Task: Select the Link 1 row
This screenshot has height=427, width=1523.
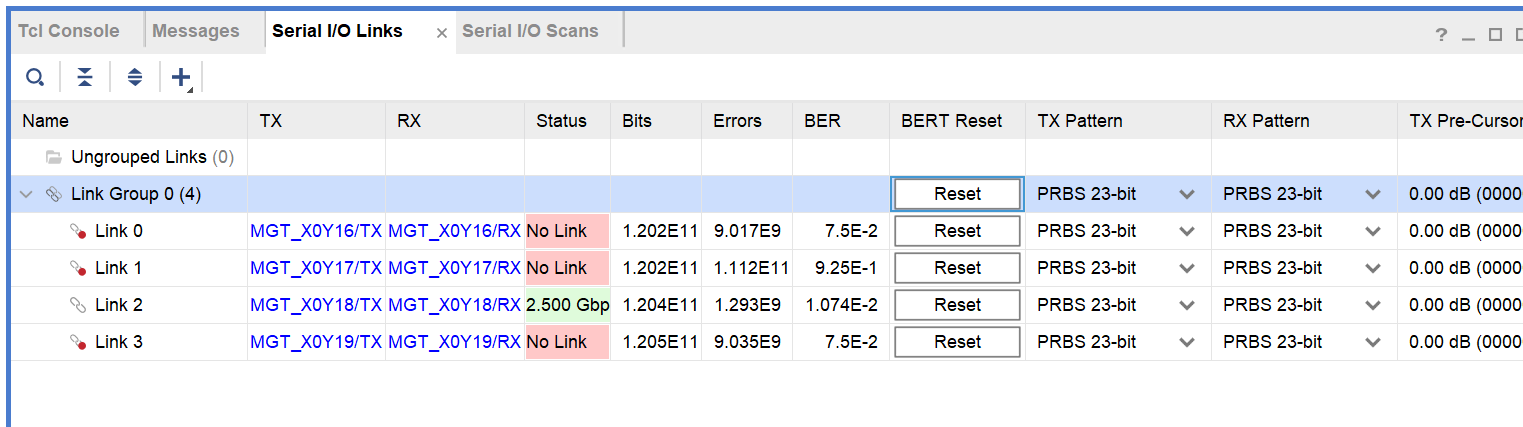Action: (118, 268)
